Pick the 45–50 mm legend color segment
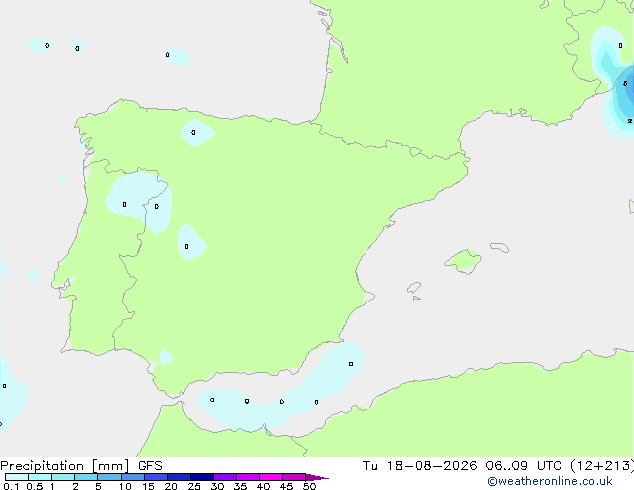This screenshot has width=634, height=490. [x=294, y=477]
